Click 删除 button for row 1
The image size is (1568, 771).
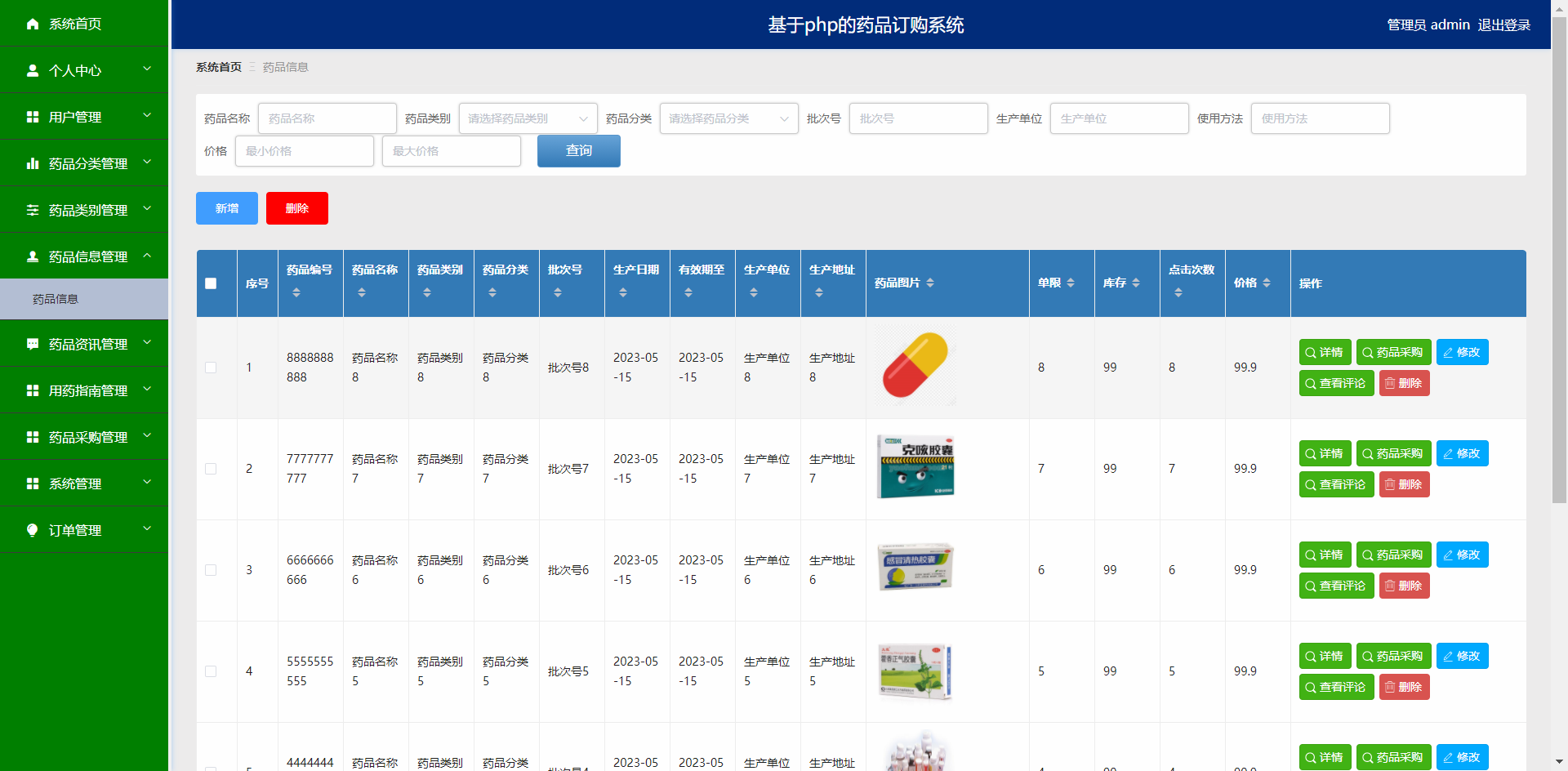1404,383
